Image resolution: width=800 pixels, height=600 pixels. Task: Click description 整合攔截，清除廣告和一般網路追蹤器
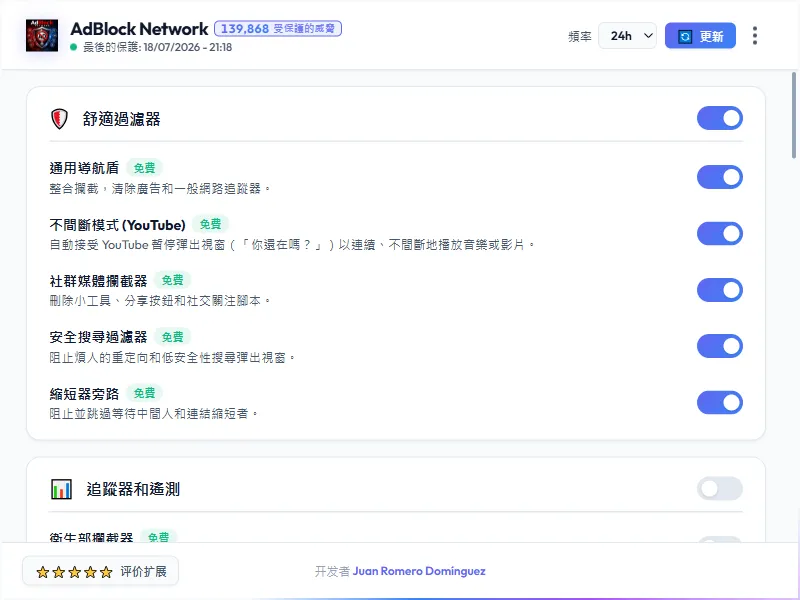point(160,189)
